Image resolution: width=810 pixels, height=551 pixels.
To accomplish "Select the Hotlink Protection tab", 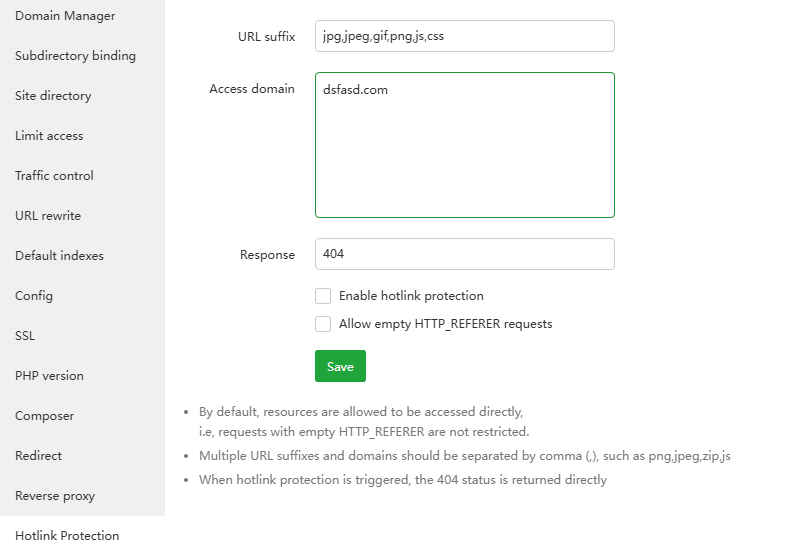I will (x=67, y=536).
